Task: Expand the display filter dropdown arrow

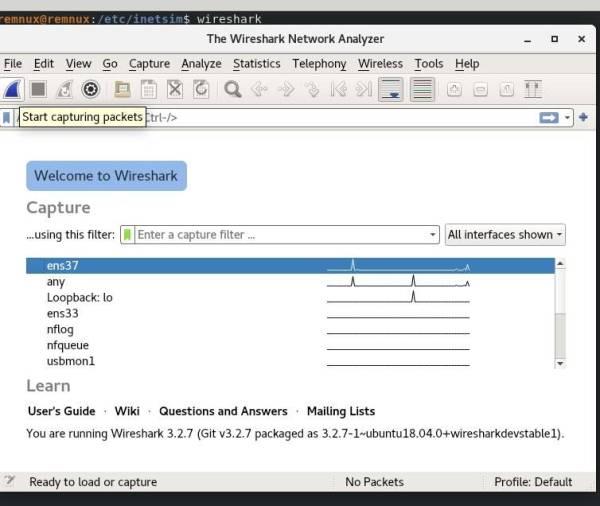Action: point(568,118)
